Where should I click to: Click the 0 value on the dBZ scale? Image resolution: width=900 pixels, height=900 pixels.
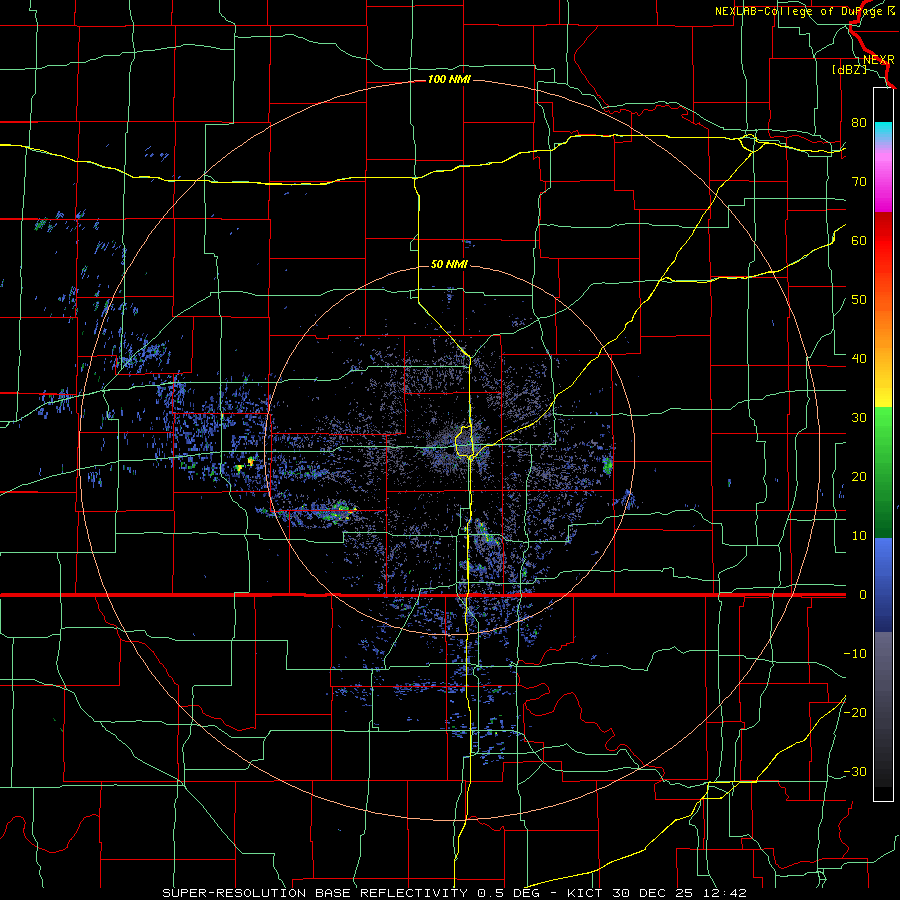click(863, 595)
